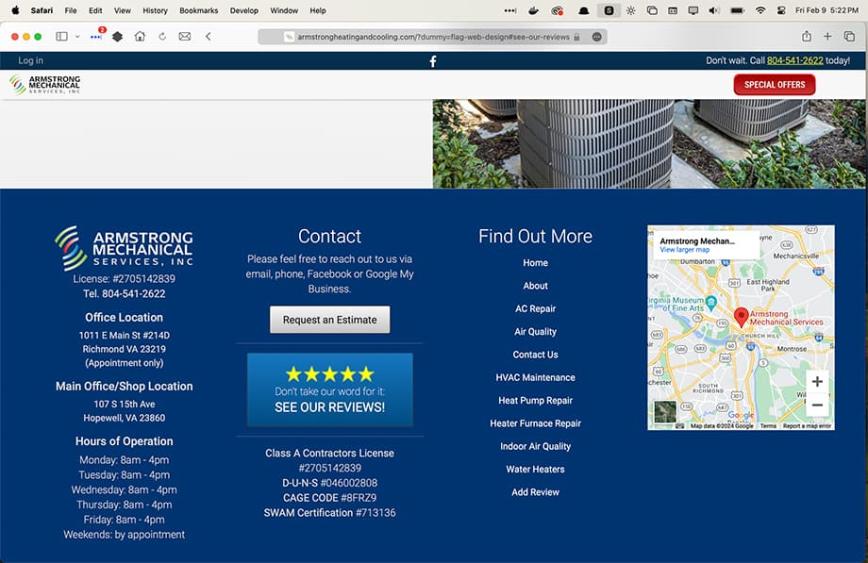Click the footer Tel. 804-541-2622 text
The width and height of the screenshot is (868, 563).
[x=124, y=294]
